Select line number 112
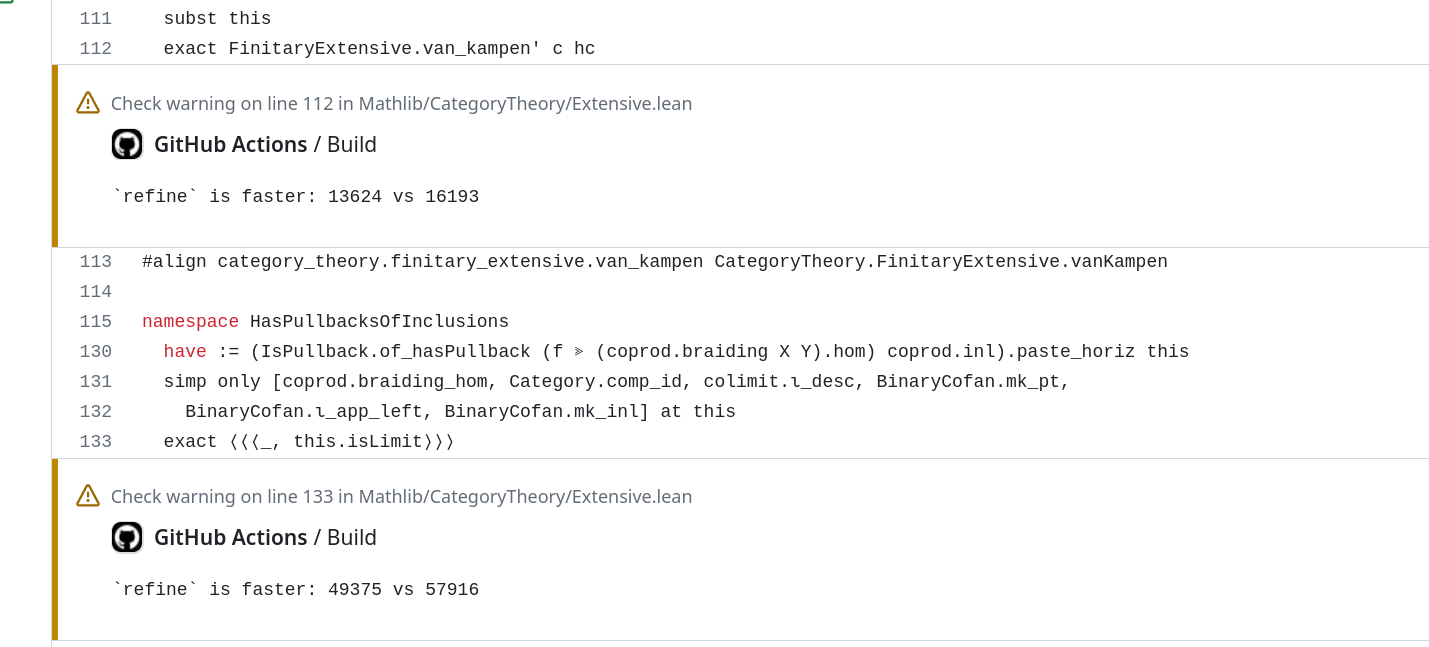1429x647 pixels. [x=95, y=49]
